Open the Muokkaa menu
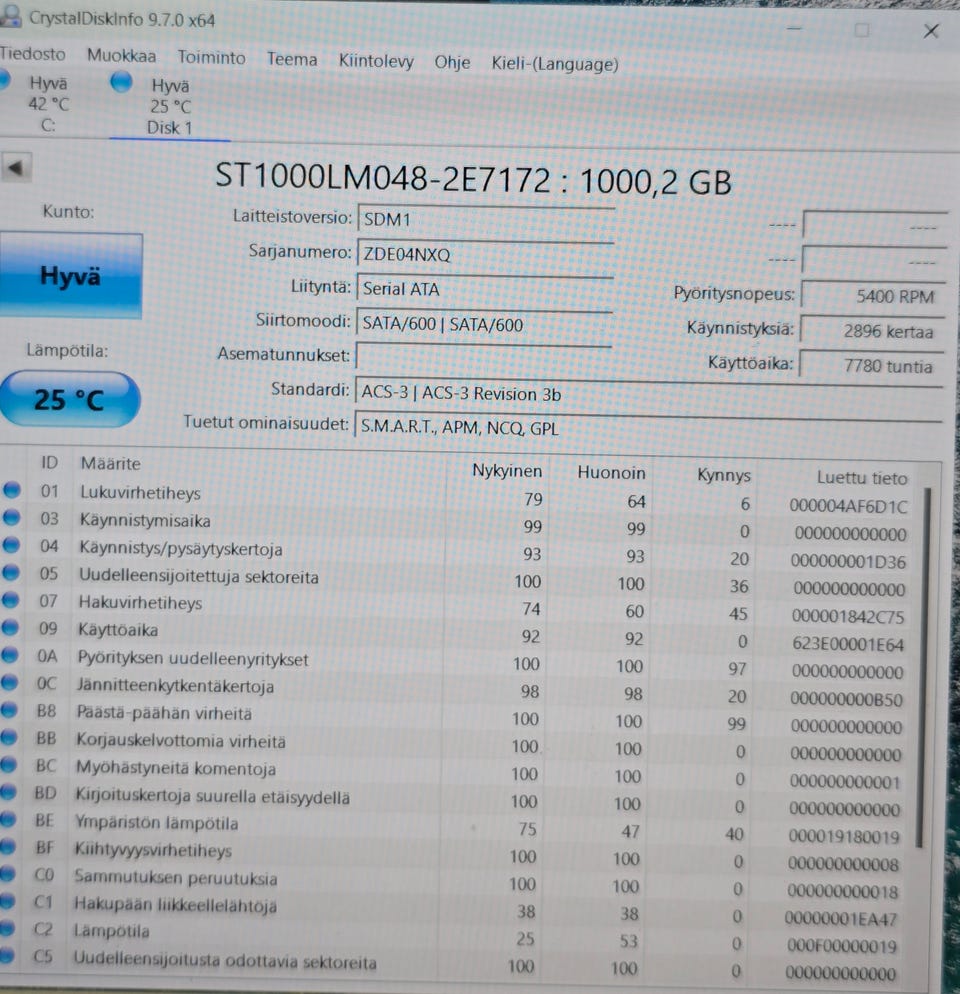 click(121, 56)
